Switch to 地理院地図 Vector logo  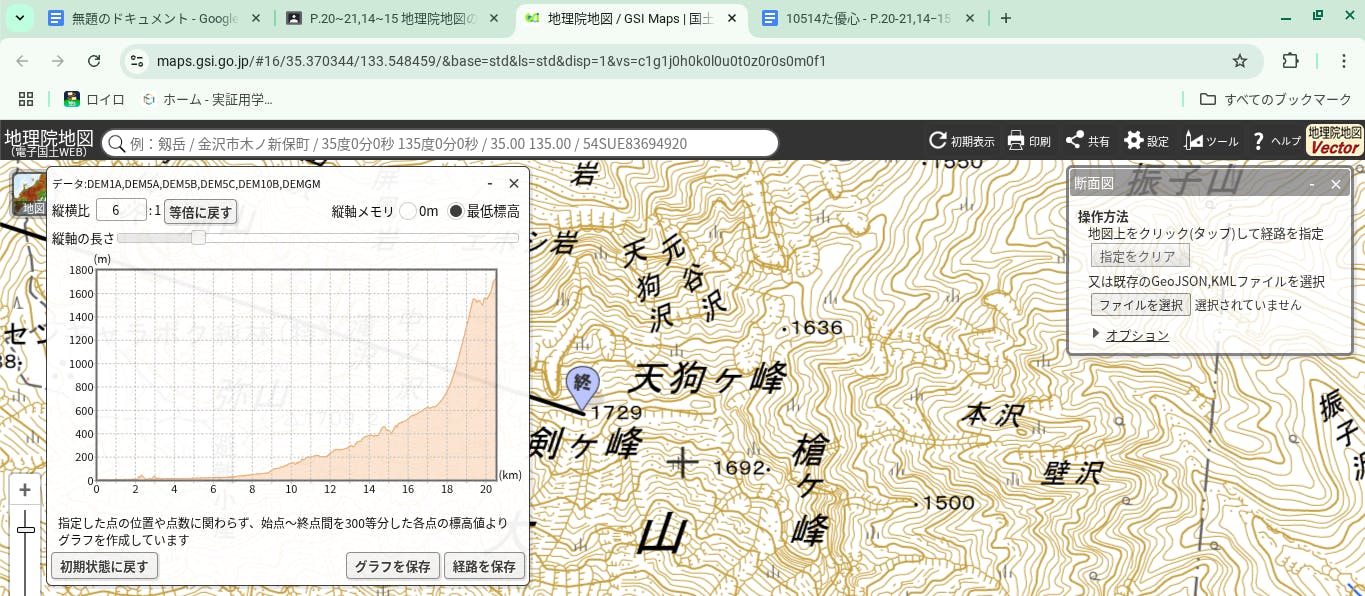point(1334,140)
